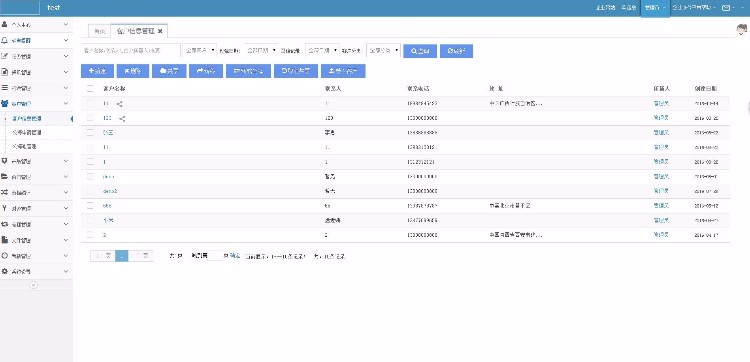The image size is (750, 362).
Task: Click the customer search text field
Action: click(131, 50)
